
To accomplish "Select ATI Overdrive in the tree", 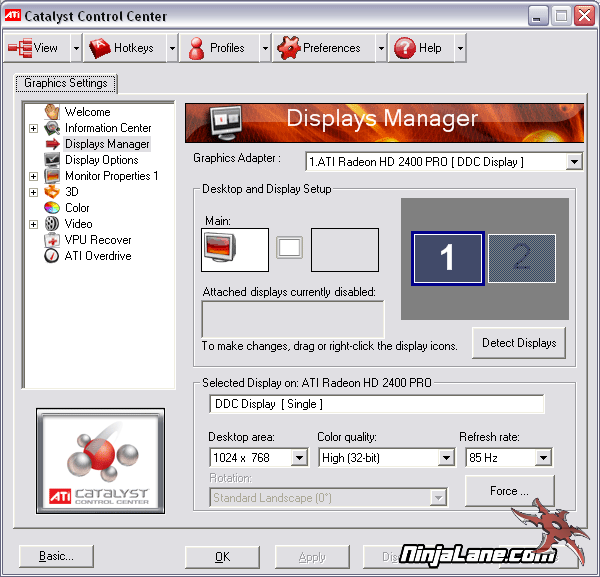I will (x=98, y=256).
